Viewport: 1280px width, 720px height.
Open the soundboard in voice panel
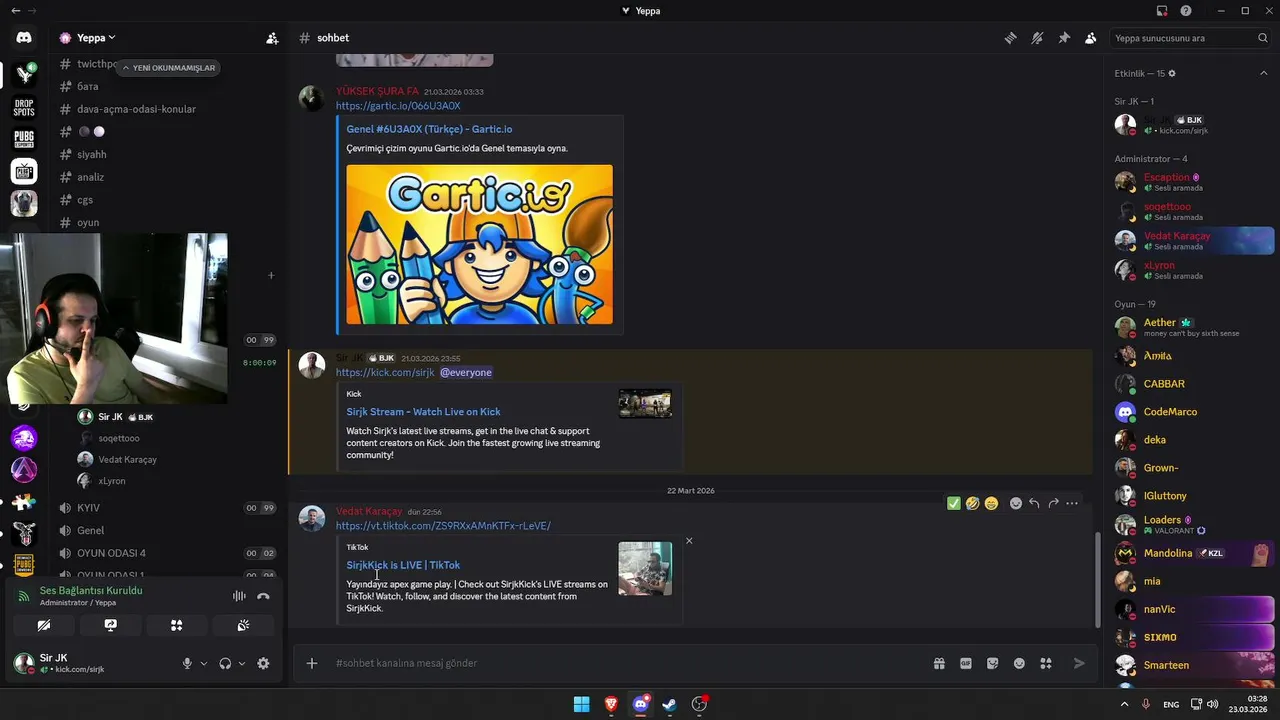pyautogui.click(x=243, y=625)
